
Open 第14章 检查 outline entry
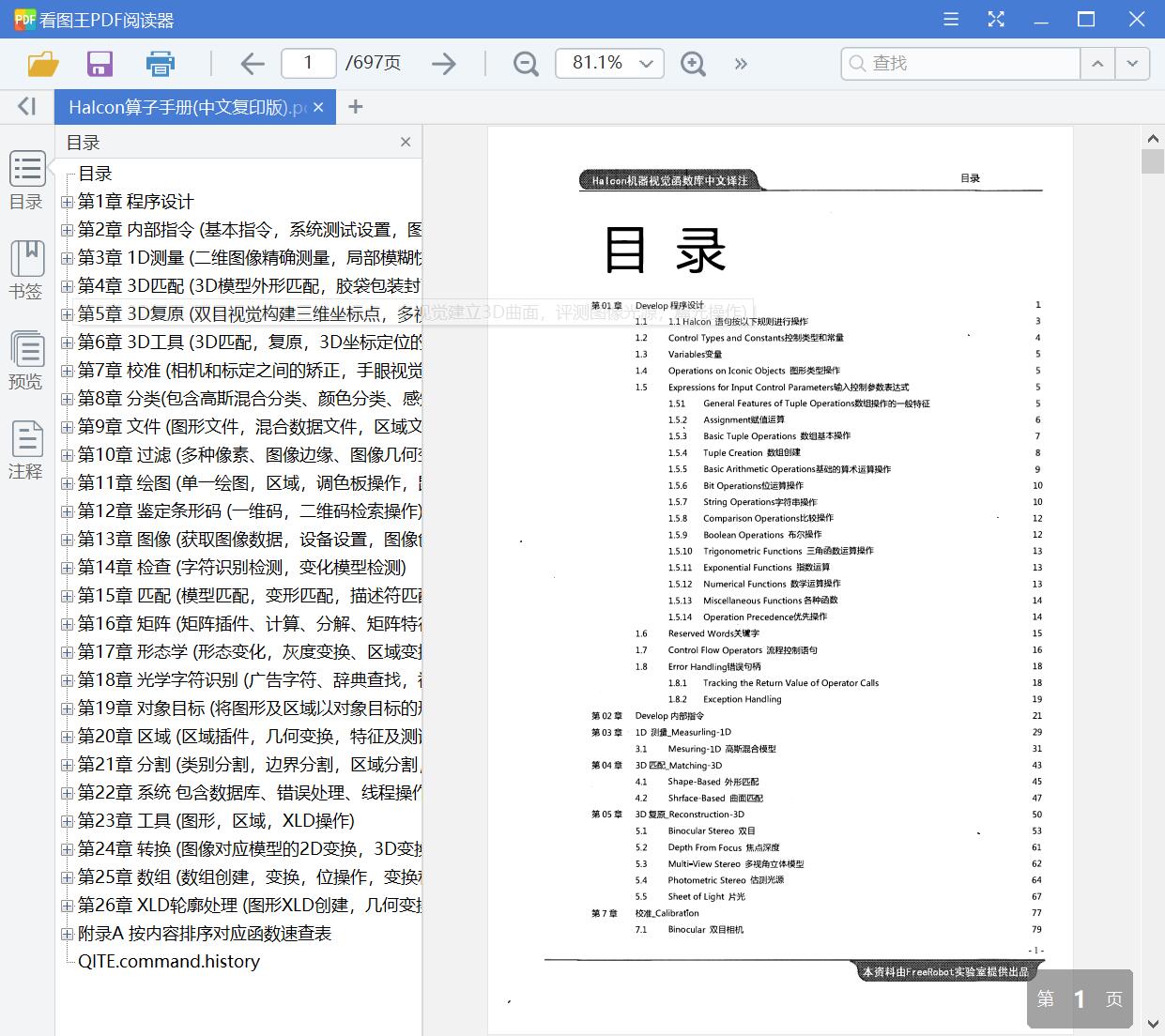pos(242,568)
